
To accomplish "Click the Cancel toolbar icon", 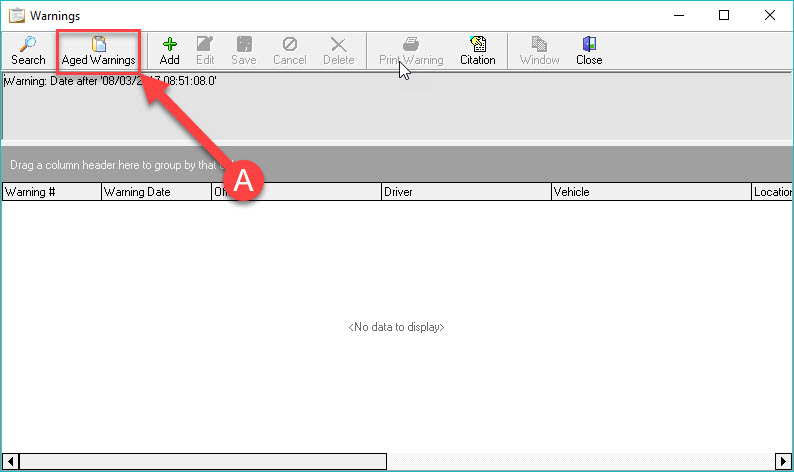I will click(x=289, y=44).
